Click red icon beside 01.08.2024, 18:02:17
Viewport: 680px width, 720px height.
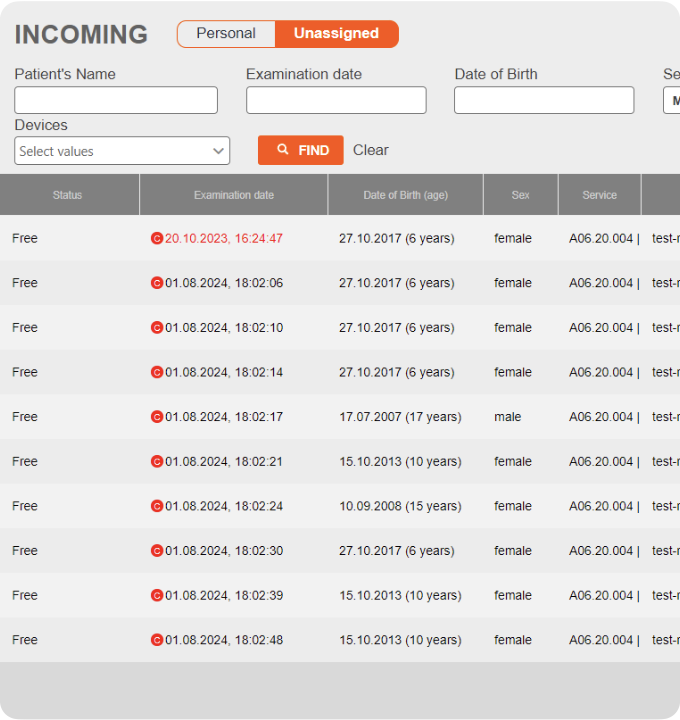coord(156,417)
